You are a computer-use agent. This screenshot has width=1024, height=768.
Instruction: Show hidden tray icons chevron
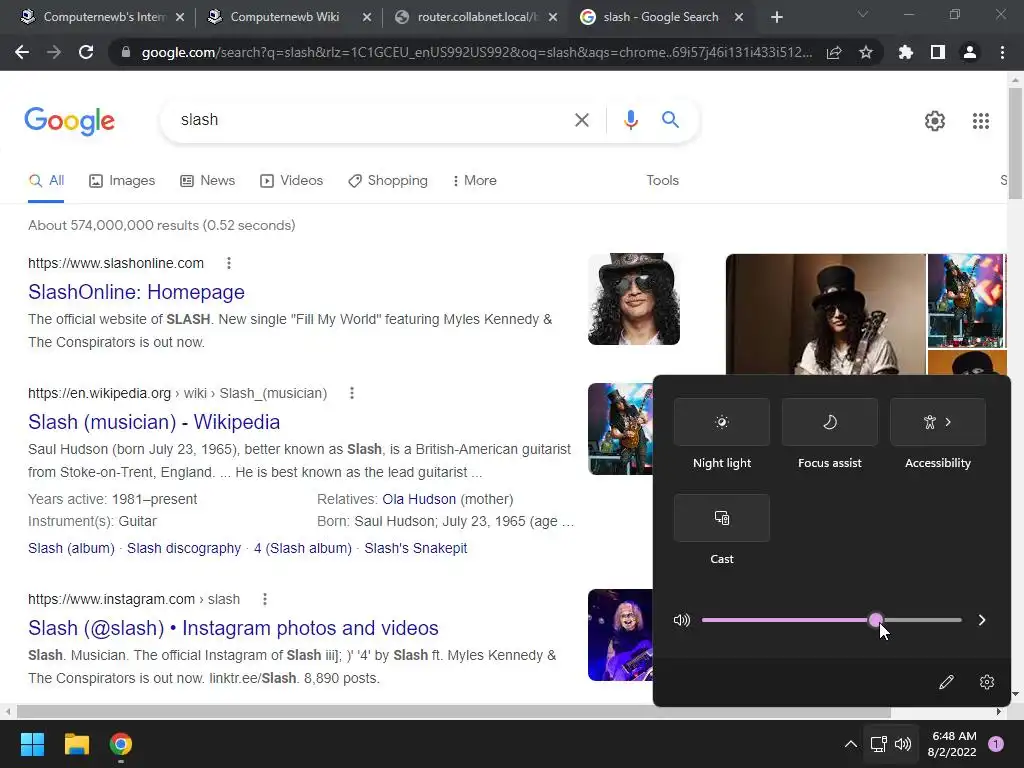[850, 744]
